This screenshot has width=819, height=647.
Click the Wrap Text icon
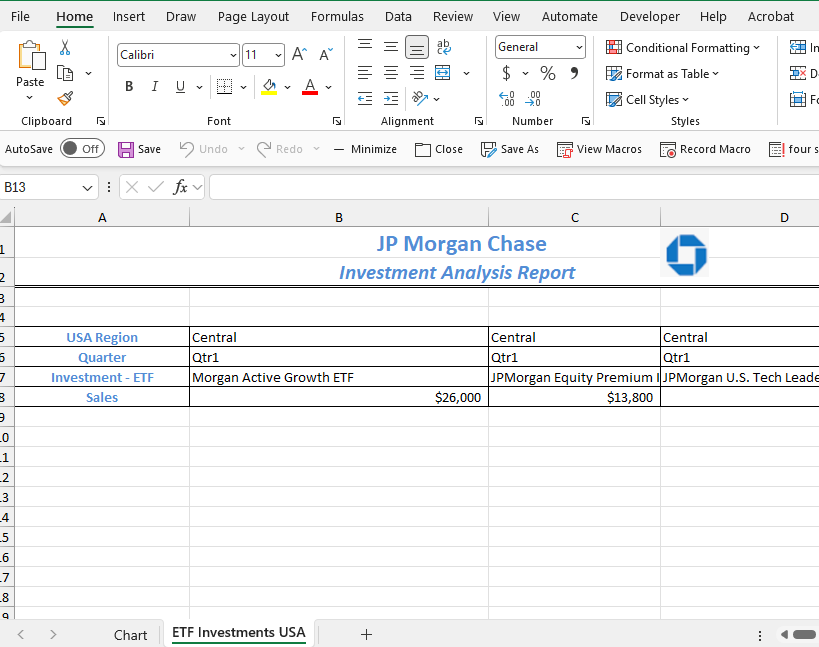(x=444, y=47)
